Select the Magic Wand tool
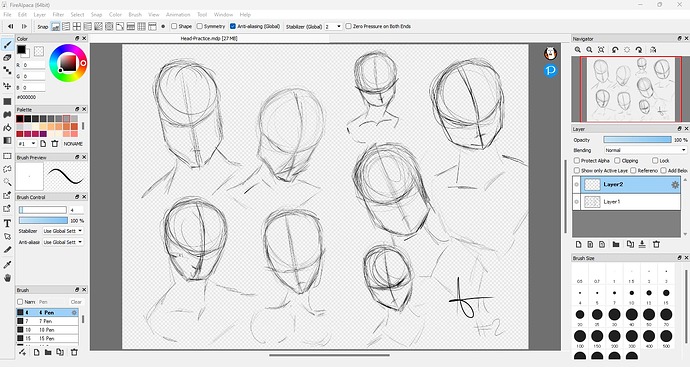The width and height of the screenshot is (690, 367). [x=7, y=182]
